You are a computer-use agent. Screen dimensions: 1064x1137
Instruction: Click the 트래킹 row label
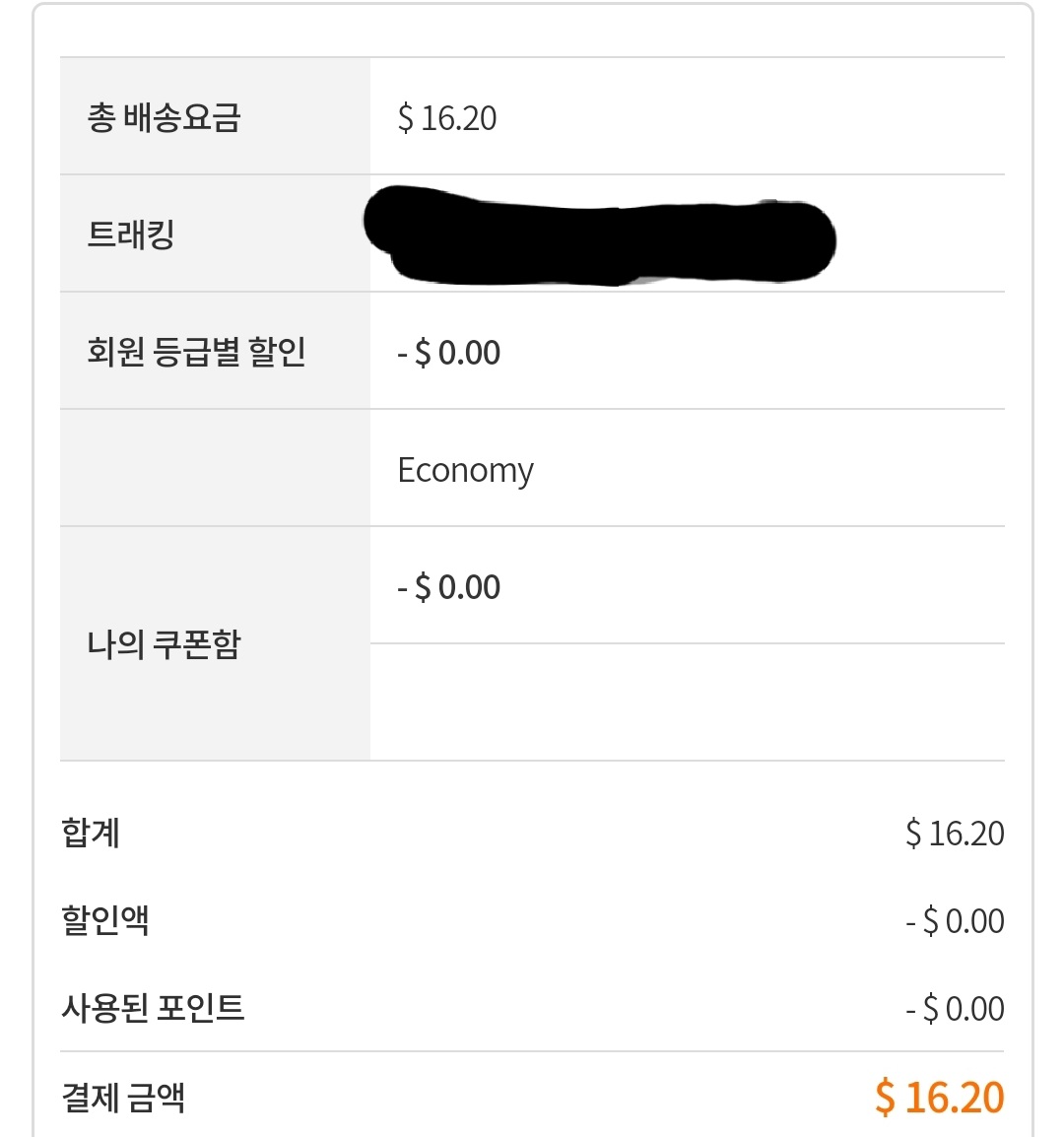[131, 234]
